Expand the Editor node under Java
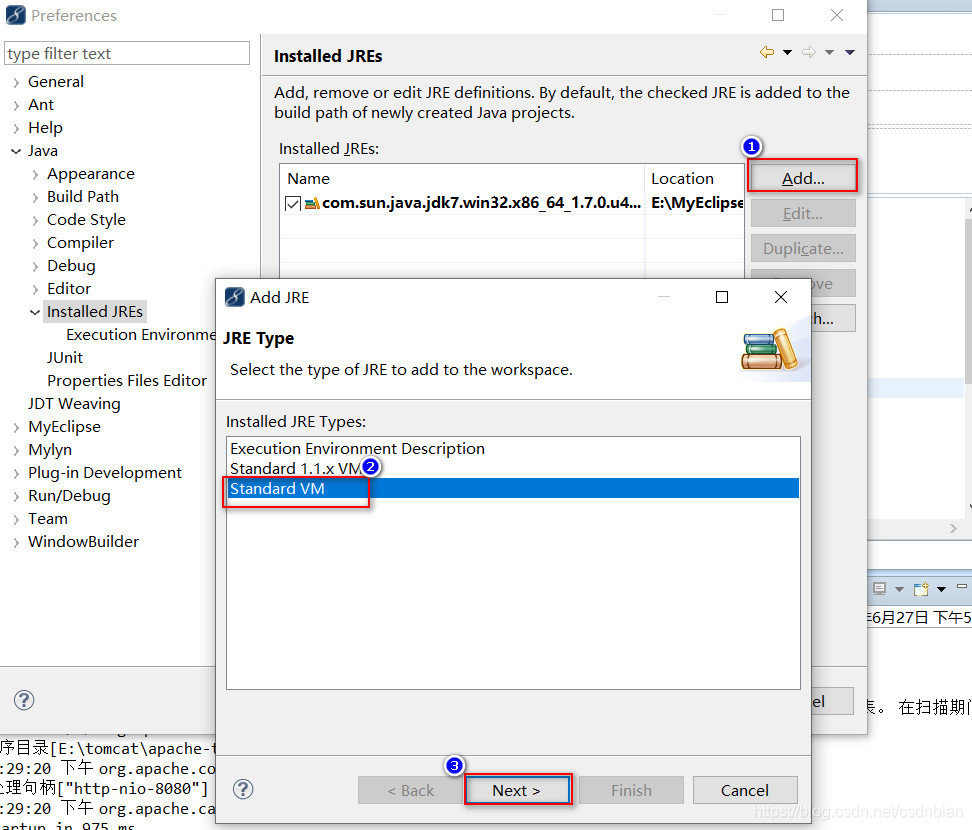The height and width of the screenshot is (830, 972). [35, 289]
